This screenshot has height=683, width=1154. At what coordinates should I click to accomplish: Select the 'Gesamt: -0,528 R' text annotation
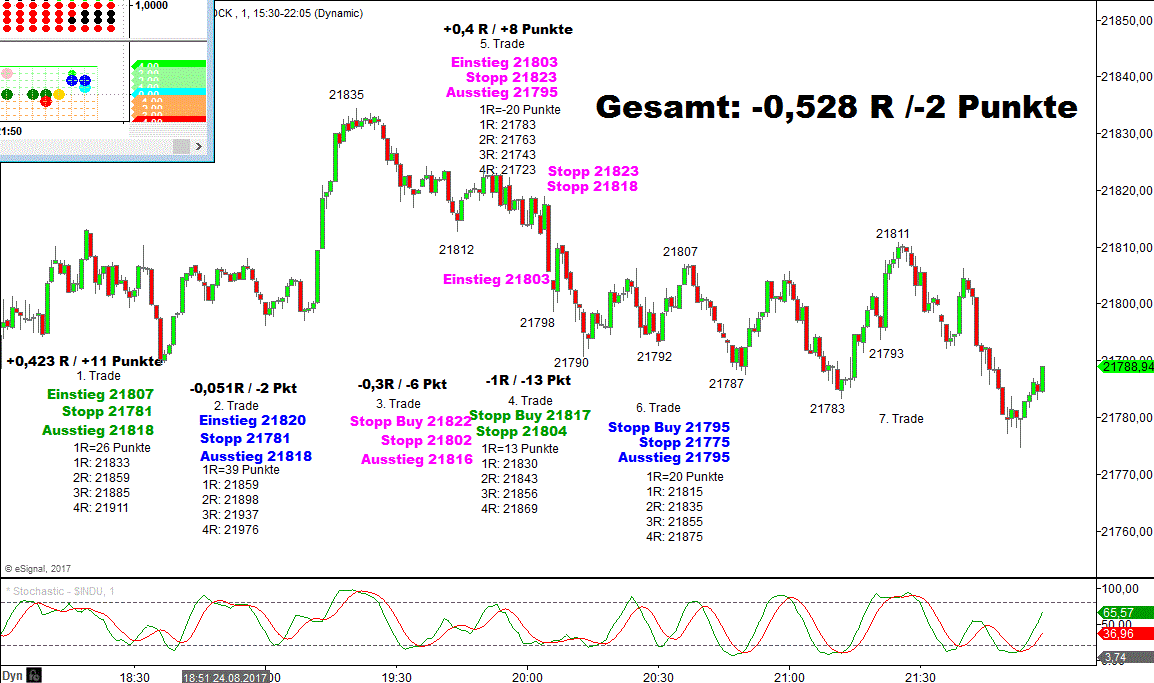click(836, 107)
